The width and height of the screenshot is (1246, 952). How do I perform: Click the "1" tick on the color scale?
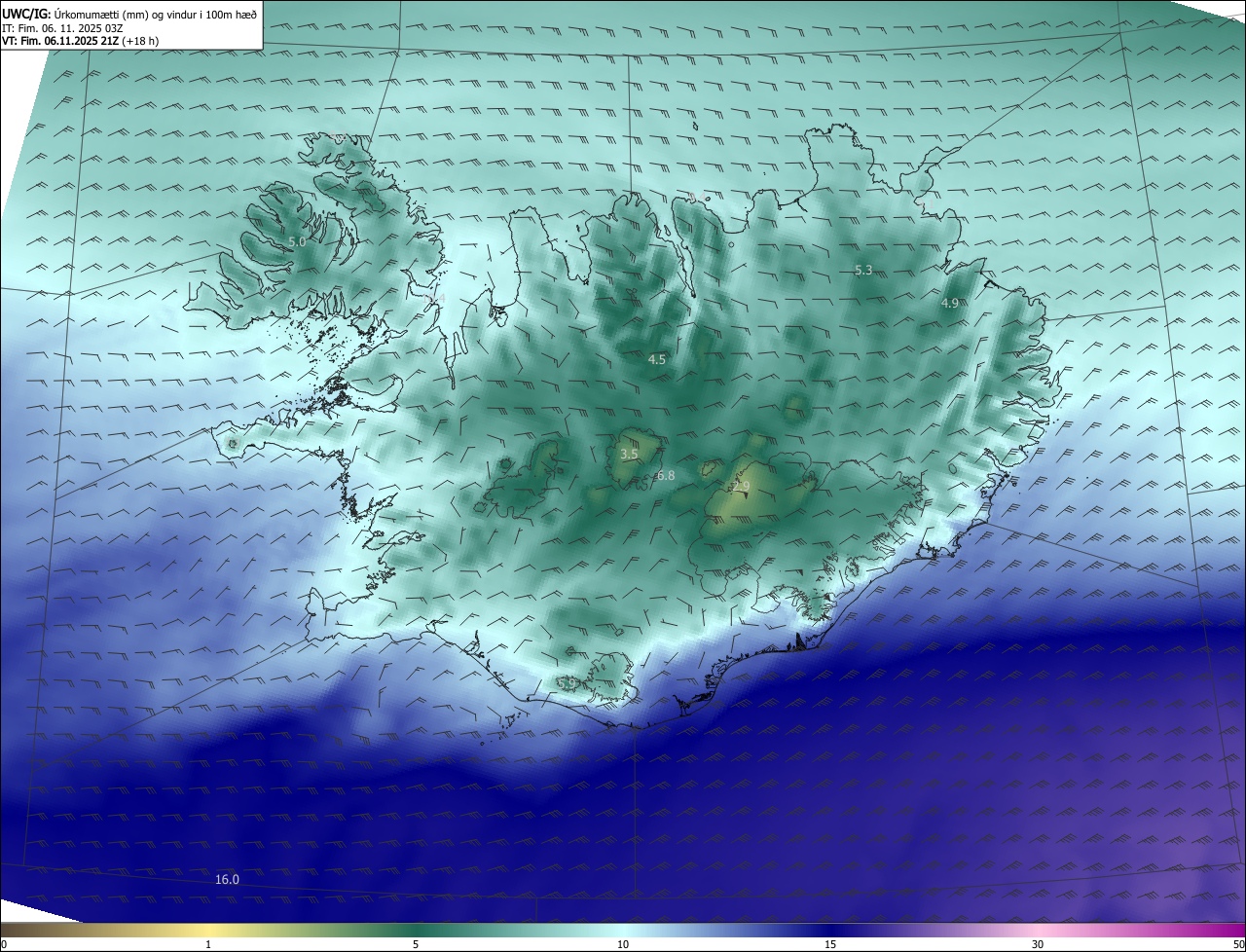tap(208, 944)
